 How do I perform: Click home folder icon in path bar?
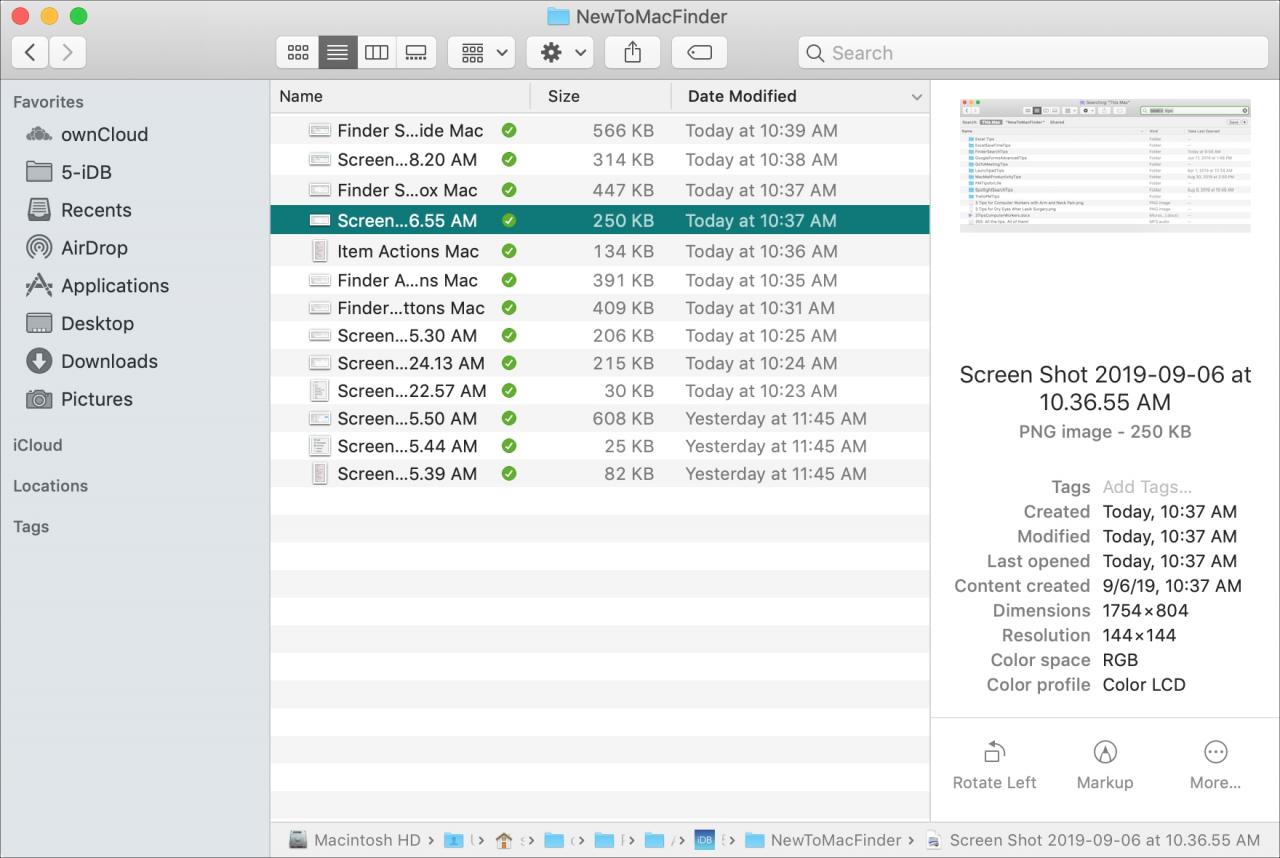pyautogui.click(x=504, y=840)
